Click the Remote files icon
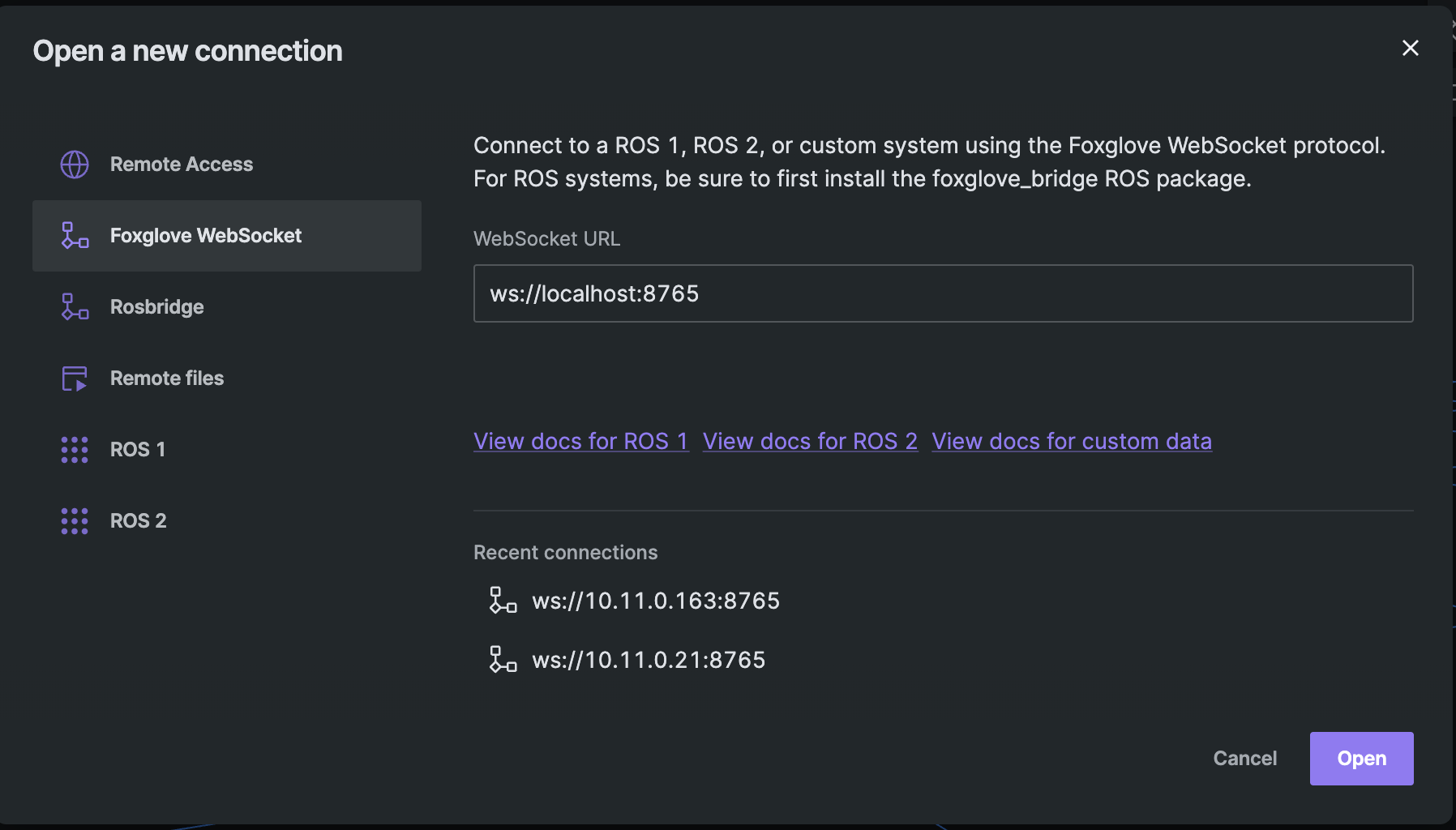The image size is (1456, 830). [x=75, y=378]
